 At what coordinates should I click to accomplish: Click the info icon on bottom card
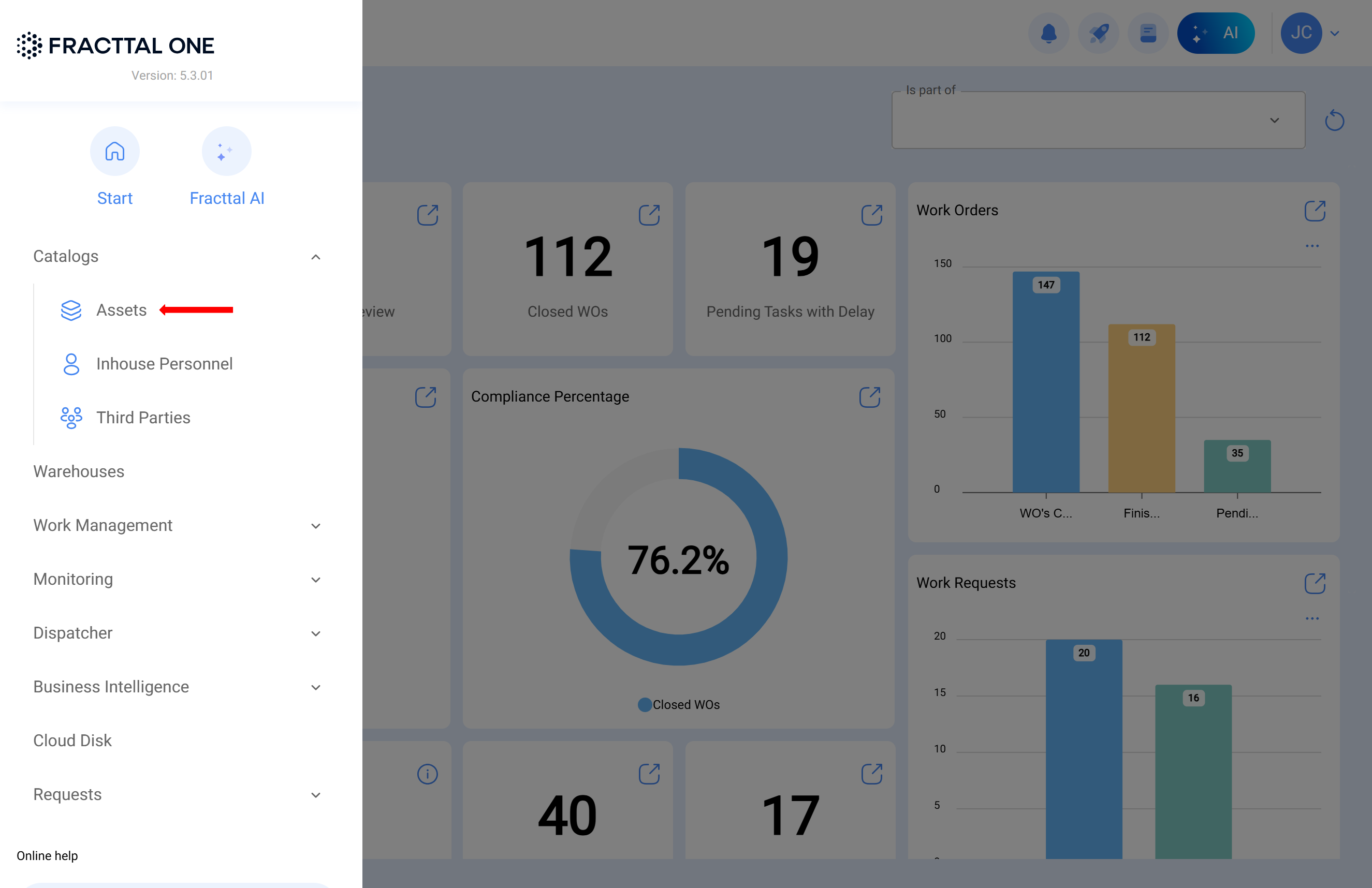427,774
